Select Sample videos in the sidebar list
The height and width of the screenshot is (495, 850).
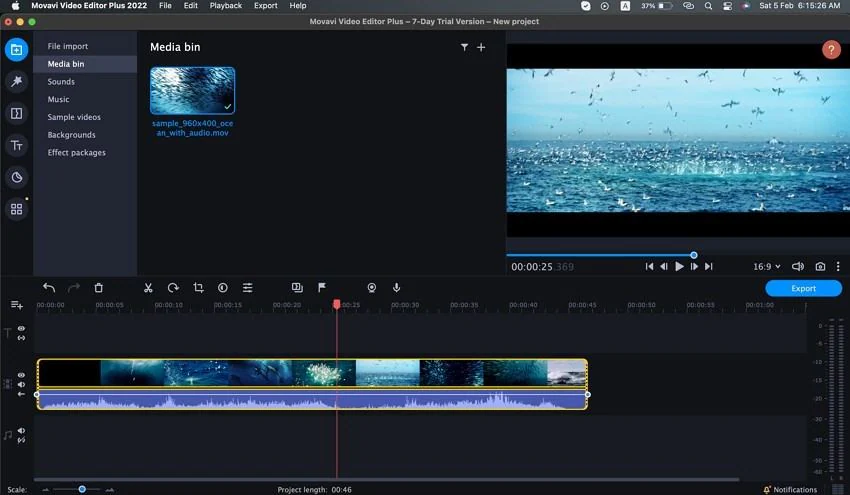(74, 117)
